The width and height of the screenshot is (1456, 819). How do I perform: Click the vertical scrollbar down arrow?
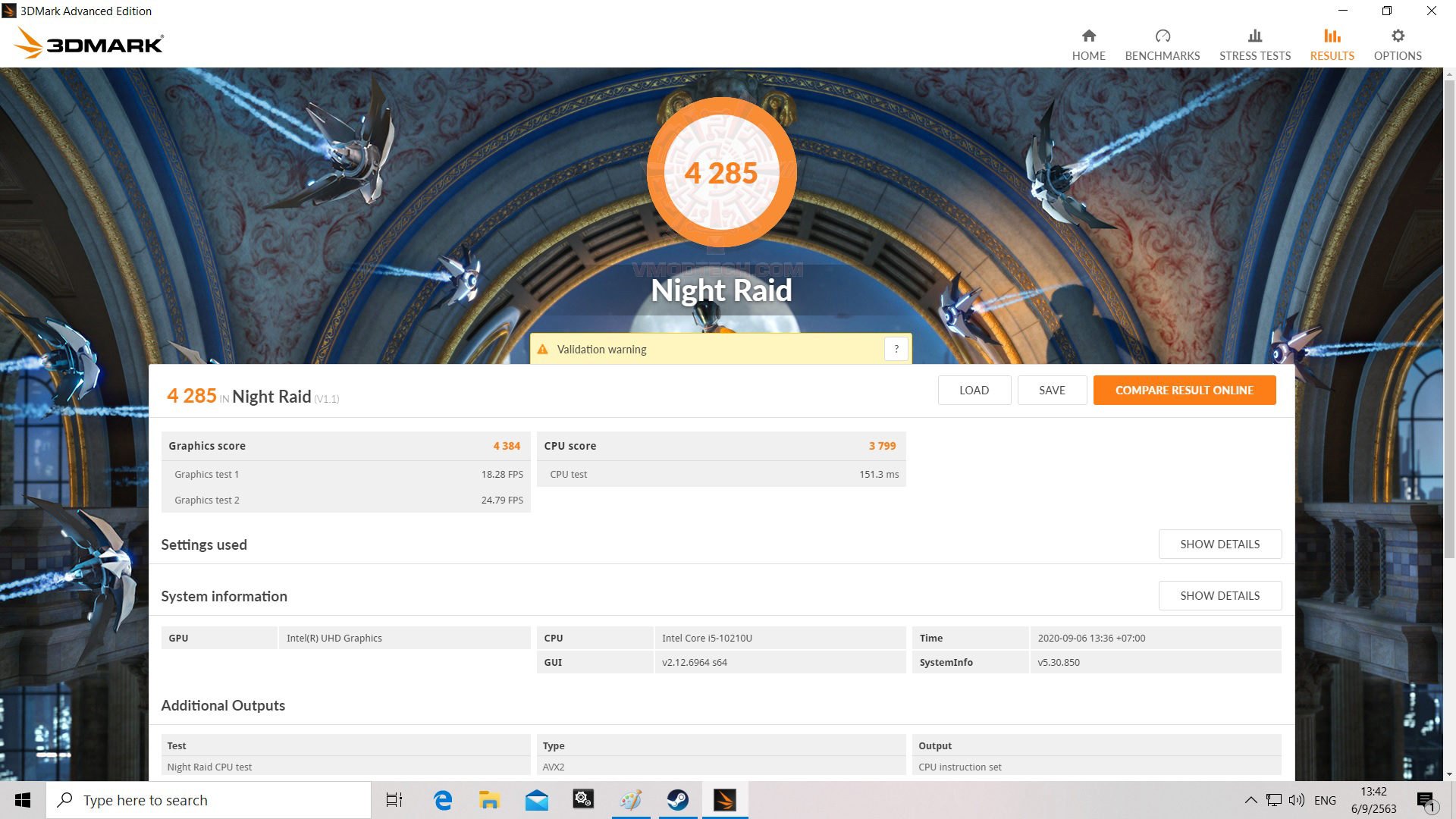[1449, 774]
